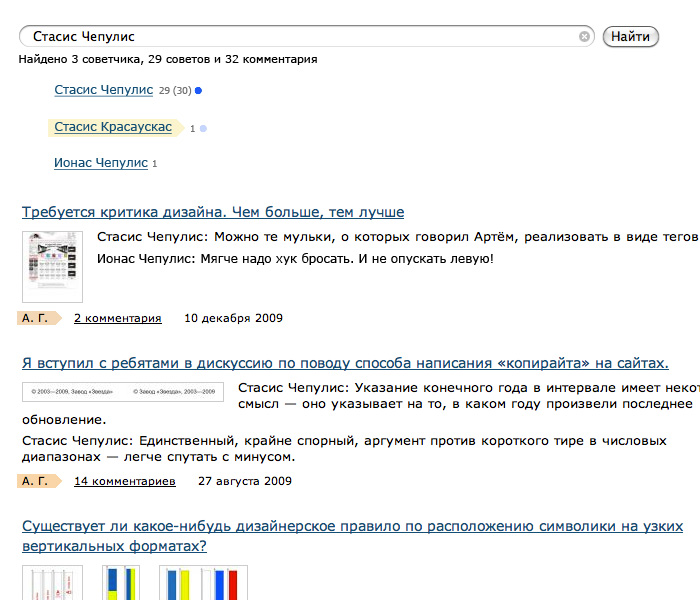This screenshot has width=700, height=600.
Task: Click the А. Г. tag beside 14 комментариев
Action: point(36,481)
